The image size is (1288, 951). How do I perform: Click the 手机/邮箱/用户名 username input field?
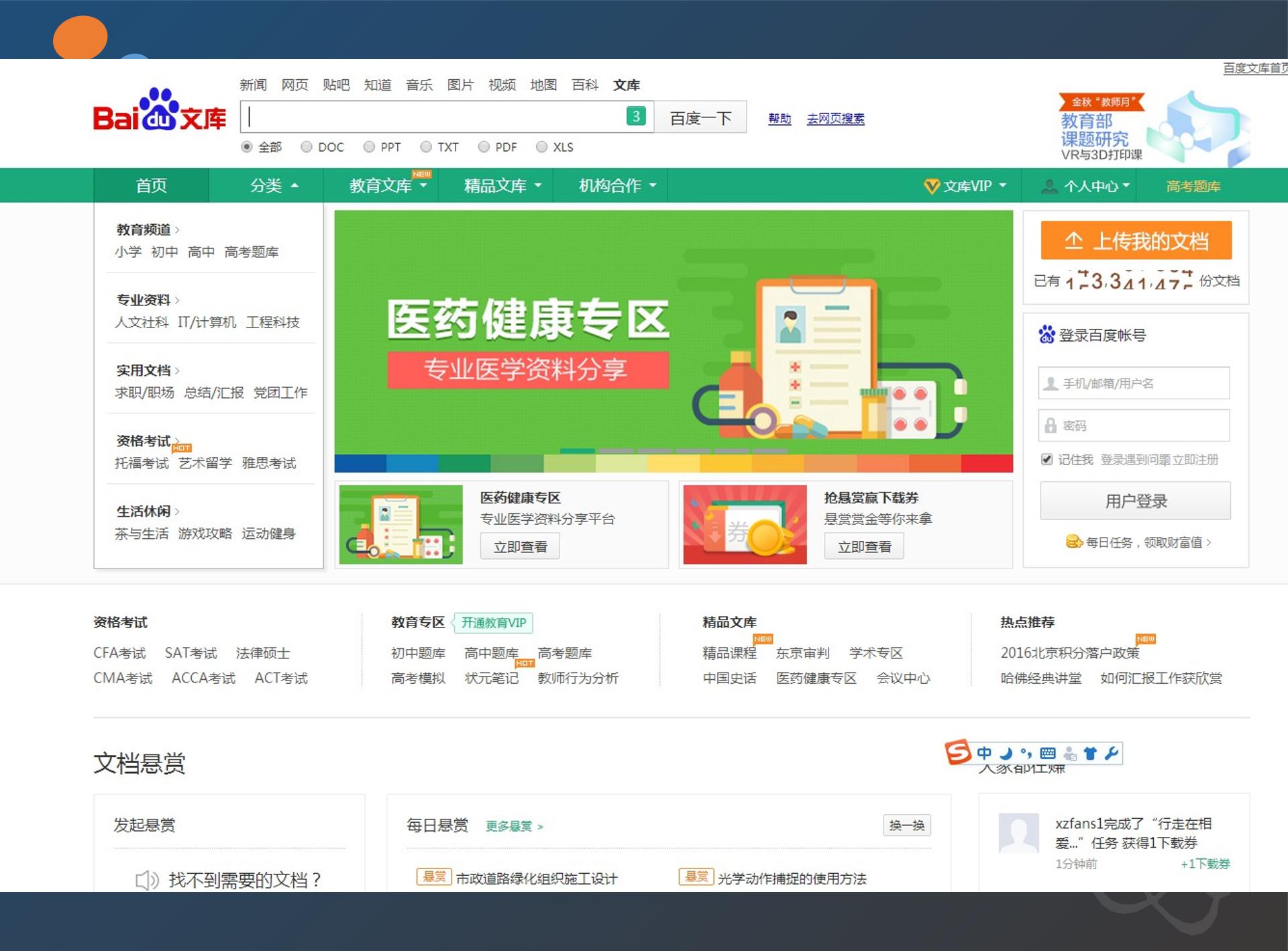(1134, 383)
